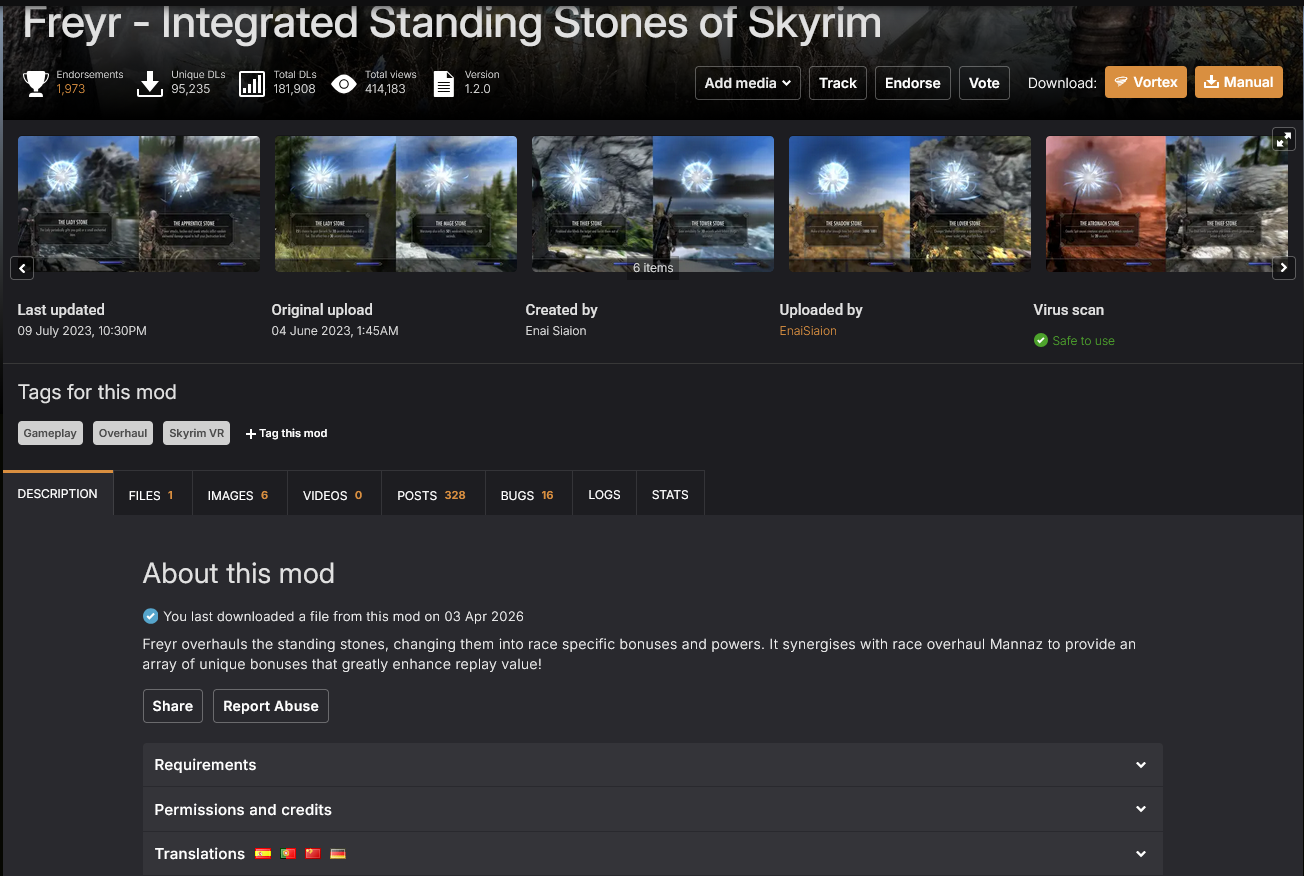Select the Overhaul tag
The image size is (1304, 876).
point(123,433)
